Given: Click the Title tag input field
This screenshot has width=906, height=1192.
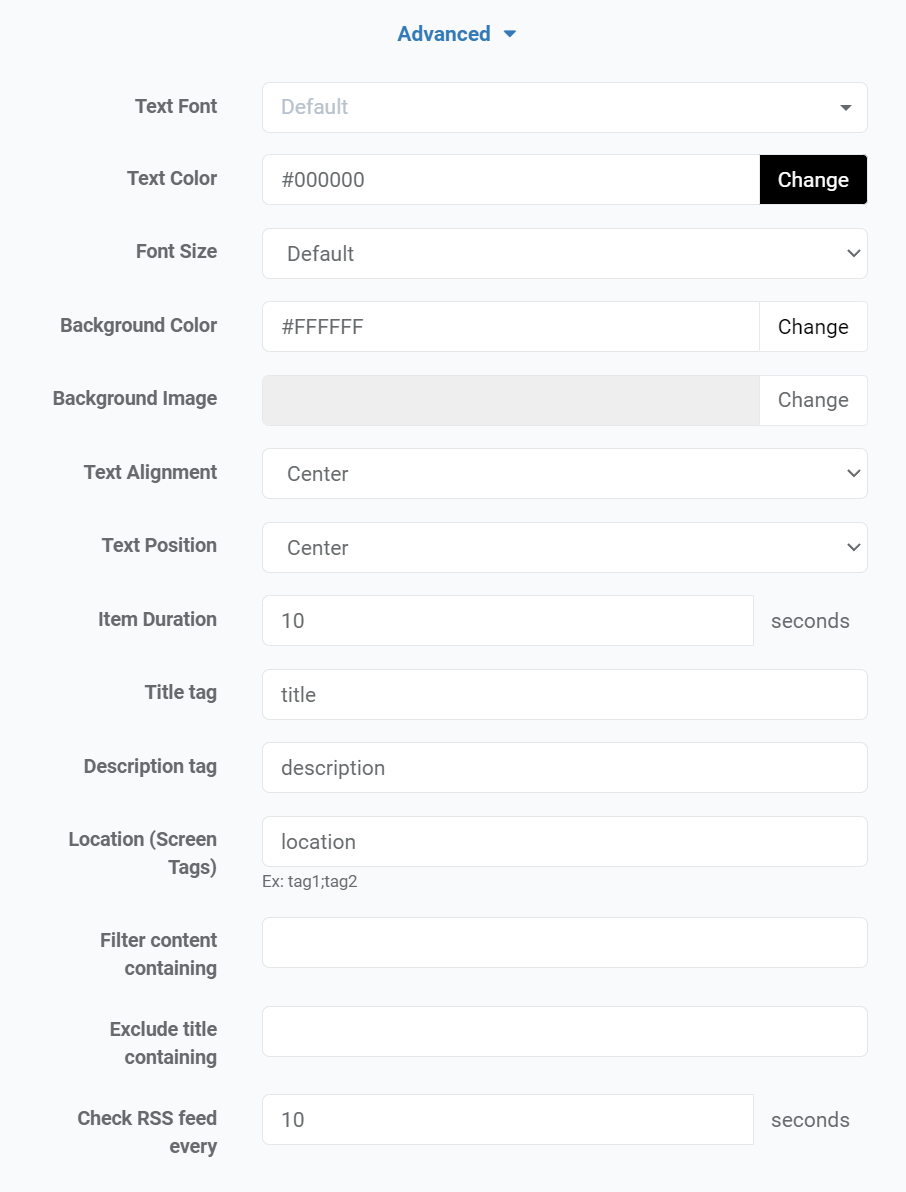Looking at the screenshot, I should tap(565, 694).
